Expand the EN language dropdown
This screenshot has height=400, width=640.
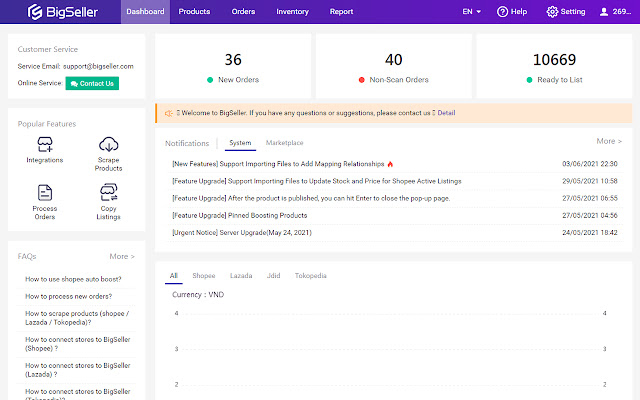[472, 12]
